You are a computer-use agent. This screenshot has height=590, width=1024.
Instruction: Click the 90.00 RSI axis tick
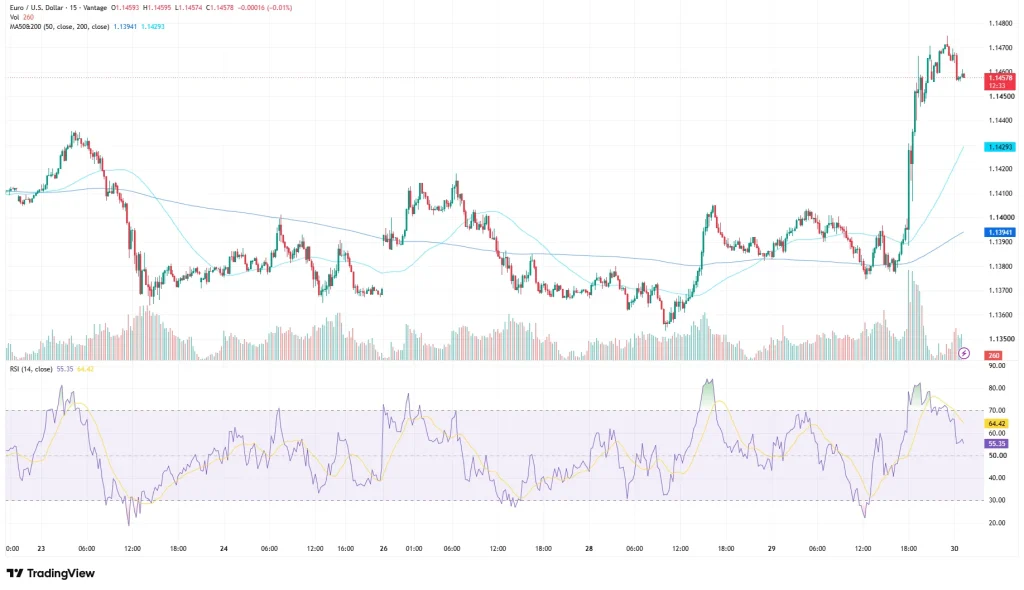[997, 366]
